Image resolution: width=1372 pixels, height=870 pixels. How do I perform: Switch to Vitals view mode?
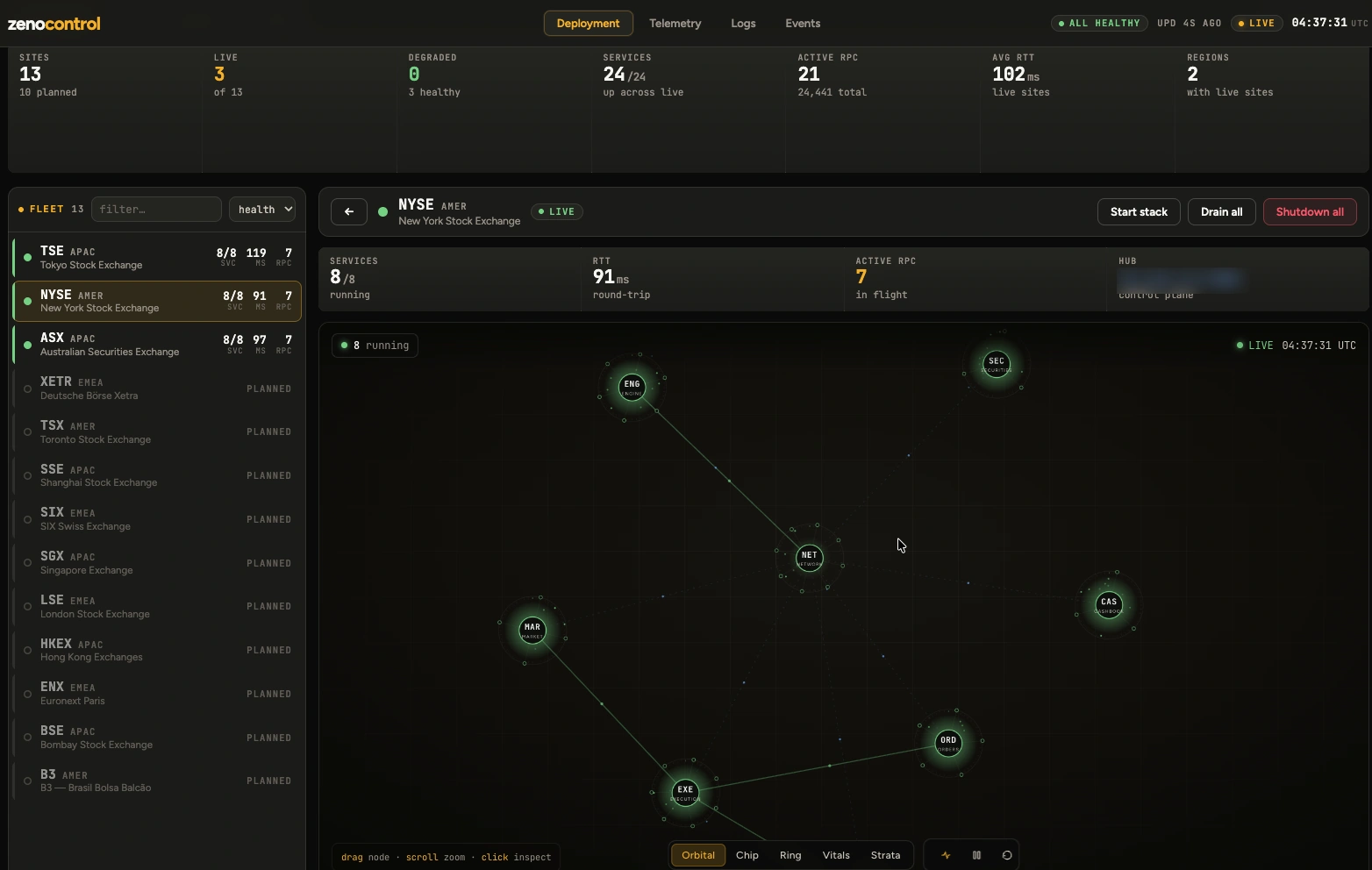[836, 855]
